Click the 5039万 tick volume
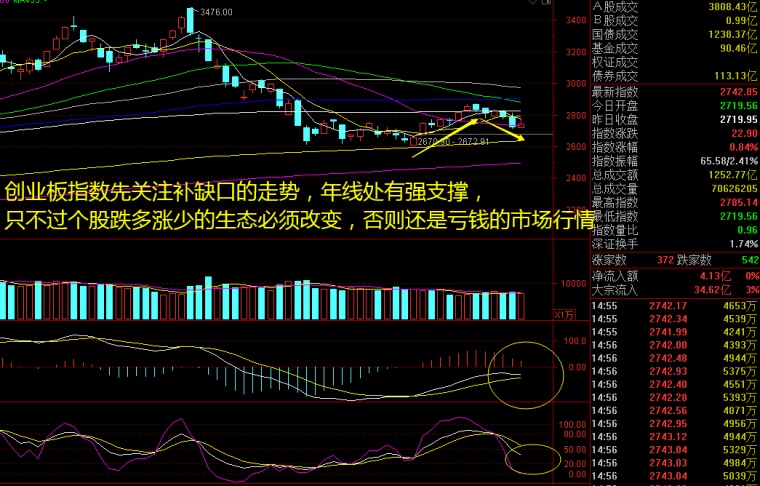The width and height of the screenshot is (760, 486). coord(740,476)
